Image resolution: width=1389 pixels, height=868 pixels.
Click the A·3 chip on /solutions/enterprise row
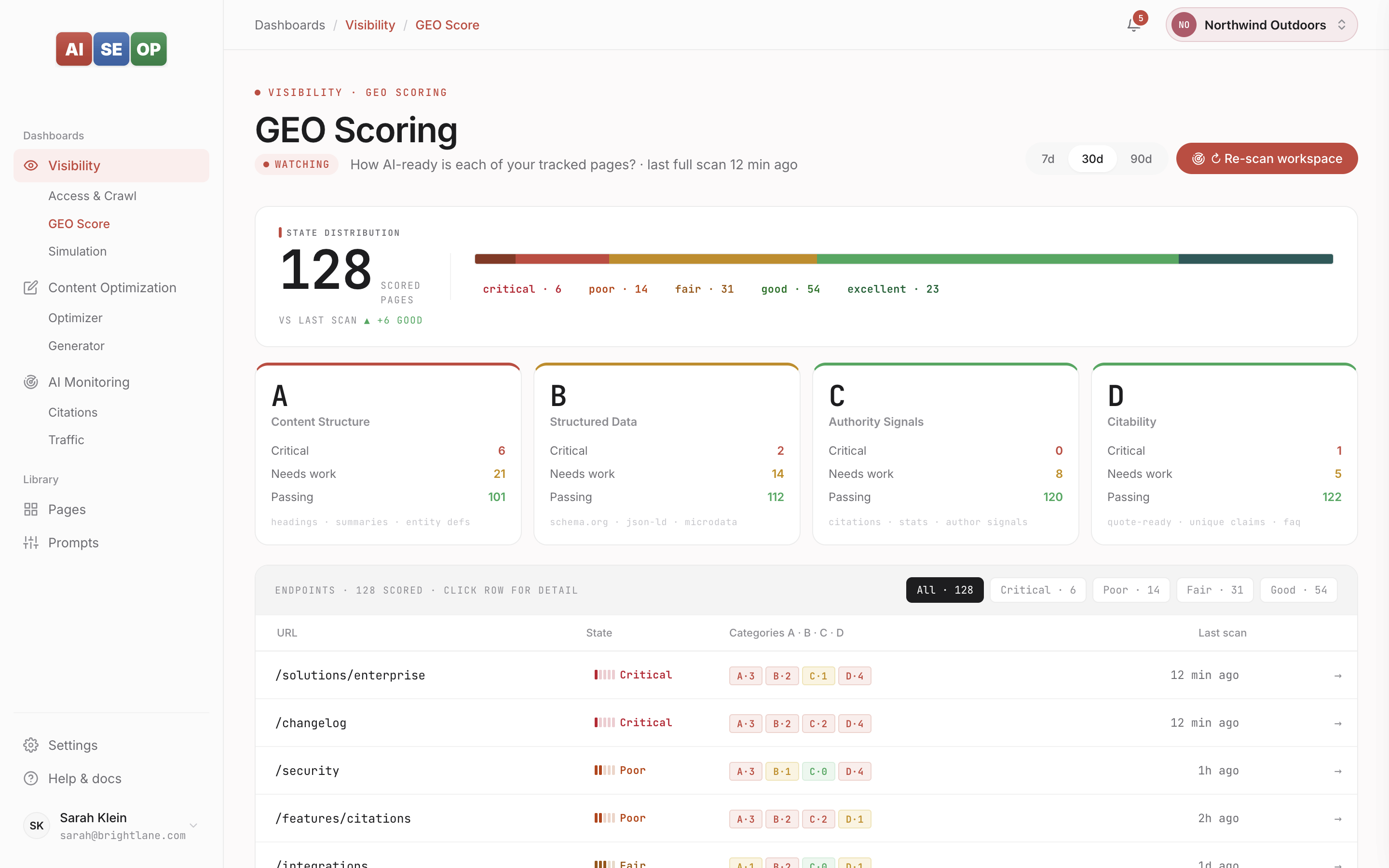click(746, 676)
